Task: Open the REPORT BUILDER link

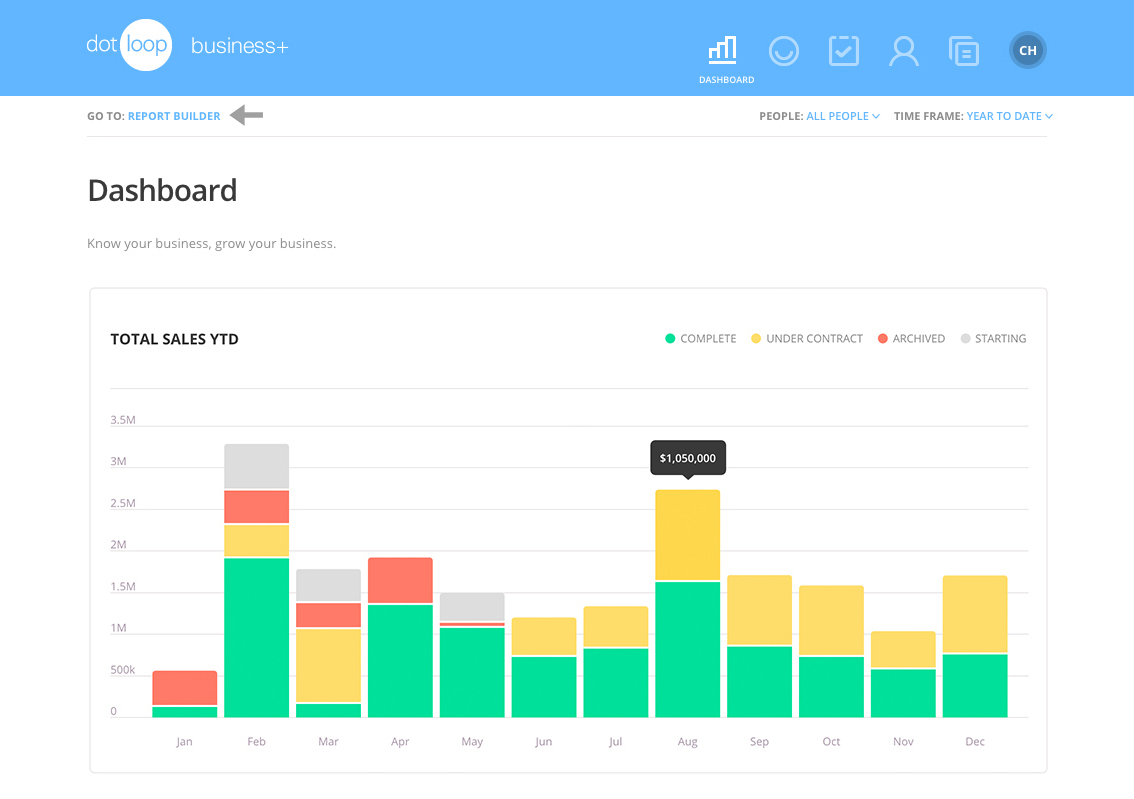Action: coord(174,115)
